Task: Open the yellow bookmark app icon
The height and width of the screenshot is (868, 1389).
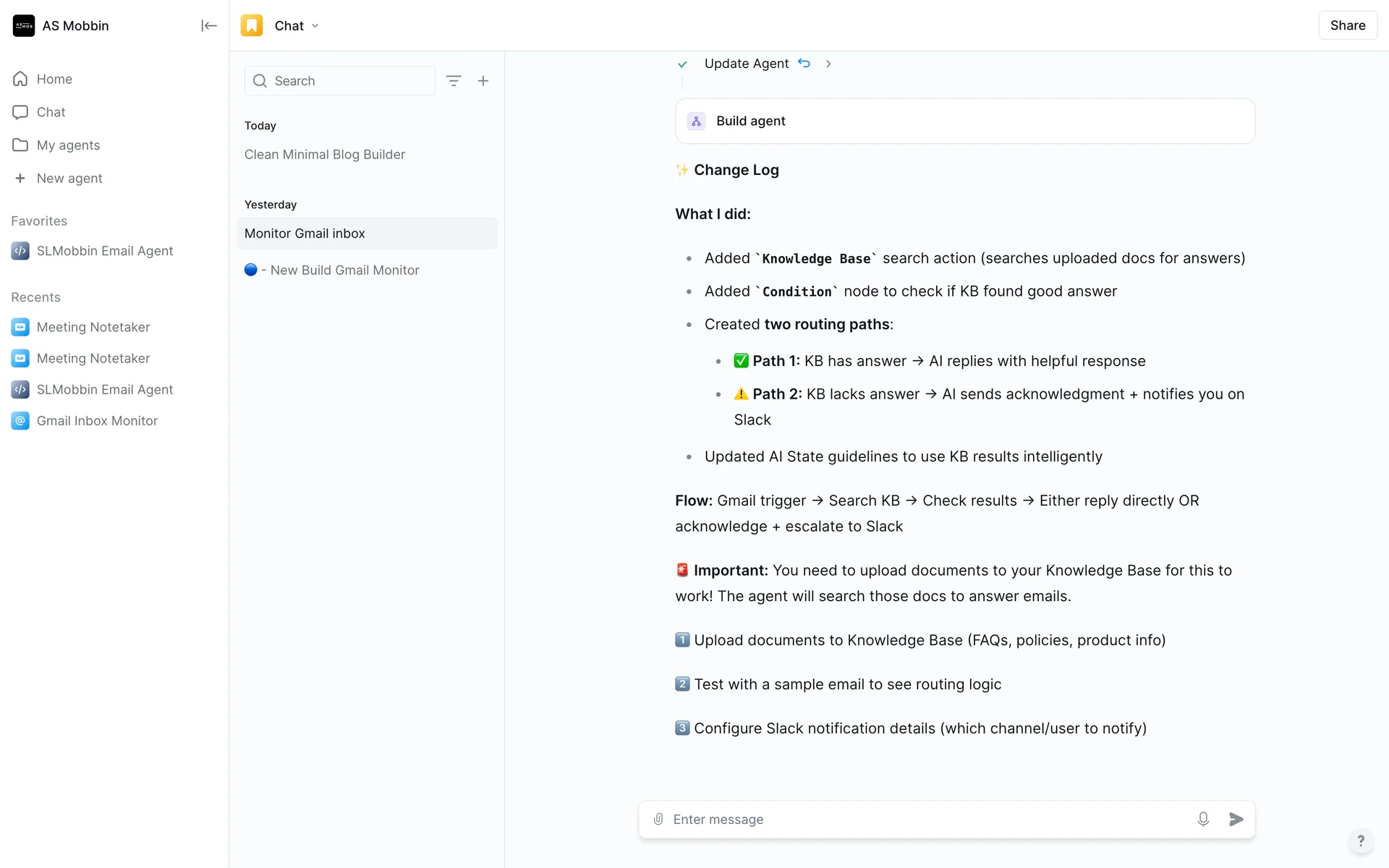Action: [252, 26]
